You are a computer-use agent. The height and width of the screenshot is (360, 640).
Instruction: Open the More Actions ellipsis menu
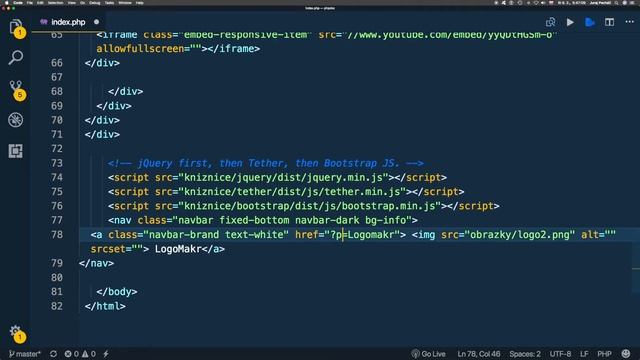629,22
